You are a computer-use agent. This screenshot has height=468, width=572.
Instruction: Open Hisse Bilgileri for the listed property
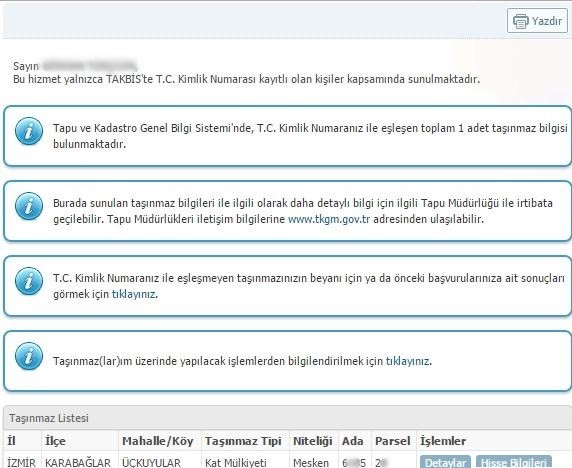pyautogui.click(x=514, y=462)
